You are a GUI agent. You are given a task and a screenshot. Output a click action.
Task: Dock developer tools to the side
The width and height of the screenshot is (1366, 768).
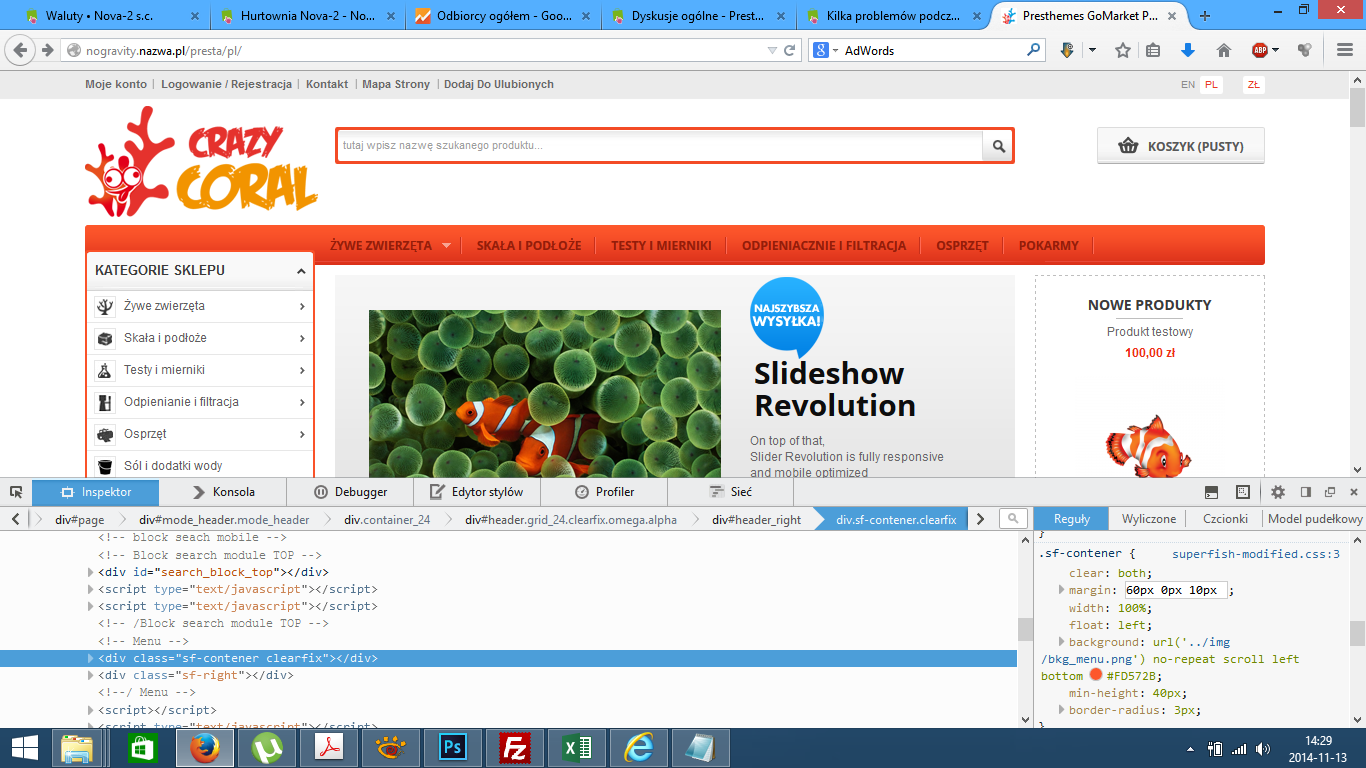tap(1306, 492)
